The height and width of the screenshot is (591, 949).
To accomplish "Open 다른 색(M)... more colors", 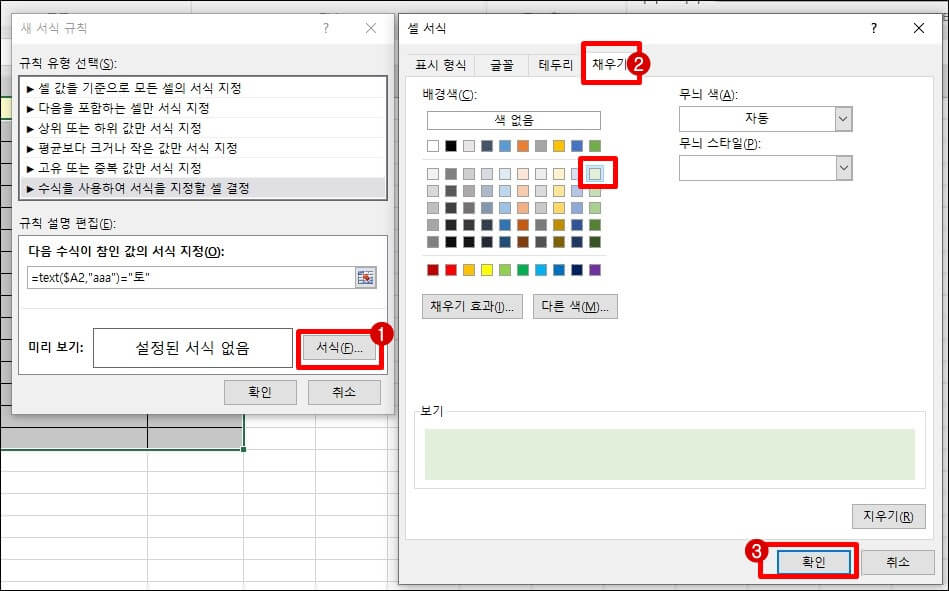I will point(575,306).
